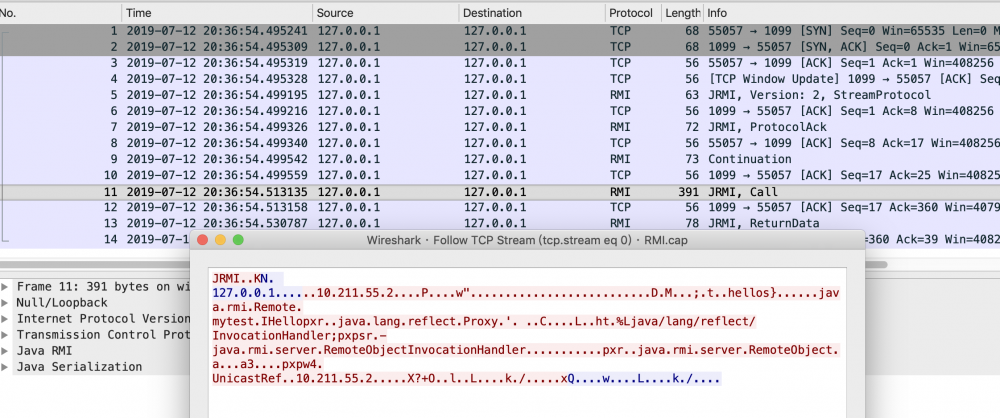Image resolution: width=1000 pixels, height=418 pixels.
Task: Expand the Frame 11 details tree
Action: [6, 286]
